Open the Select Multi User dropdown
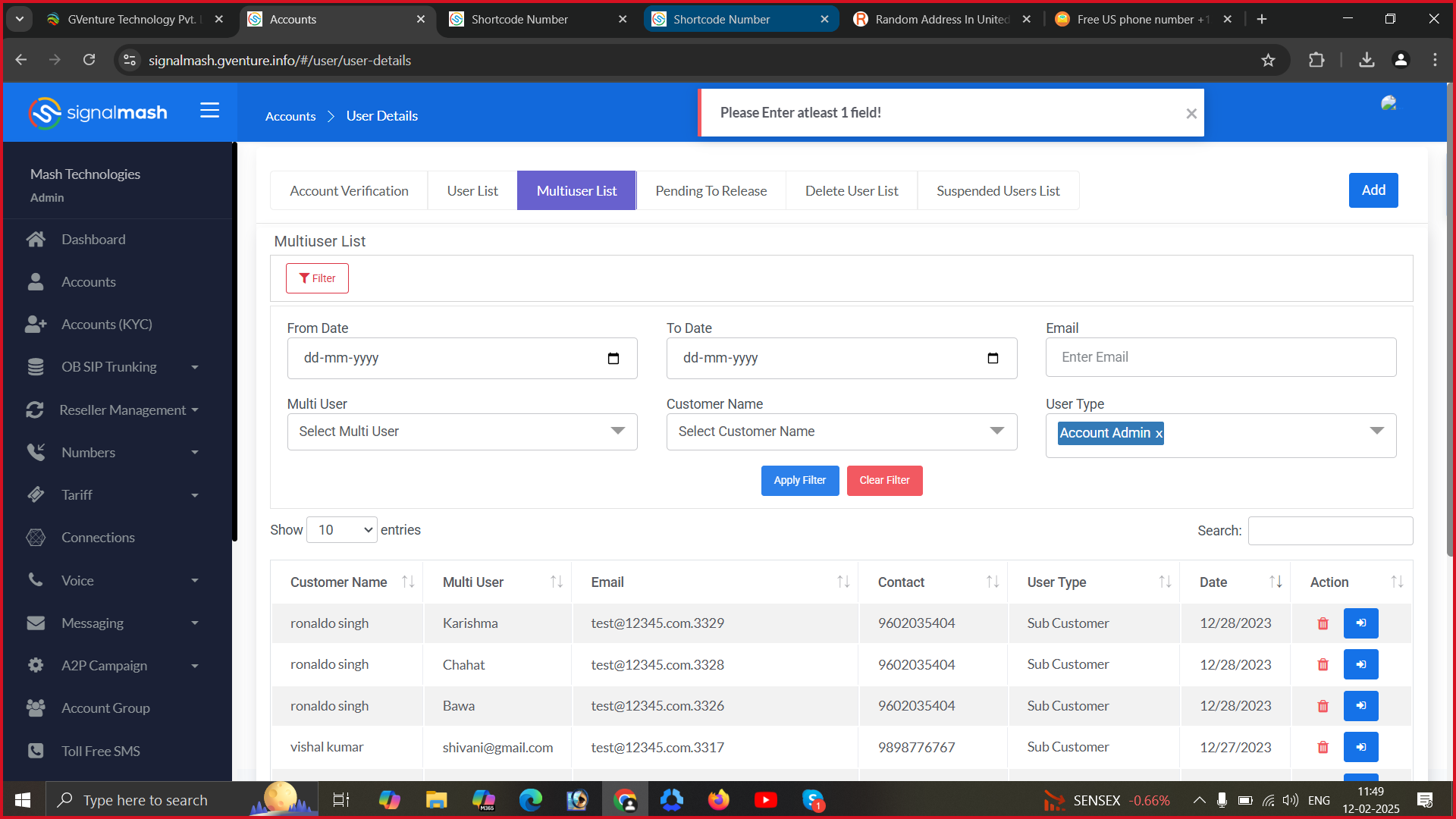 click(x=462, y=431)
